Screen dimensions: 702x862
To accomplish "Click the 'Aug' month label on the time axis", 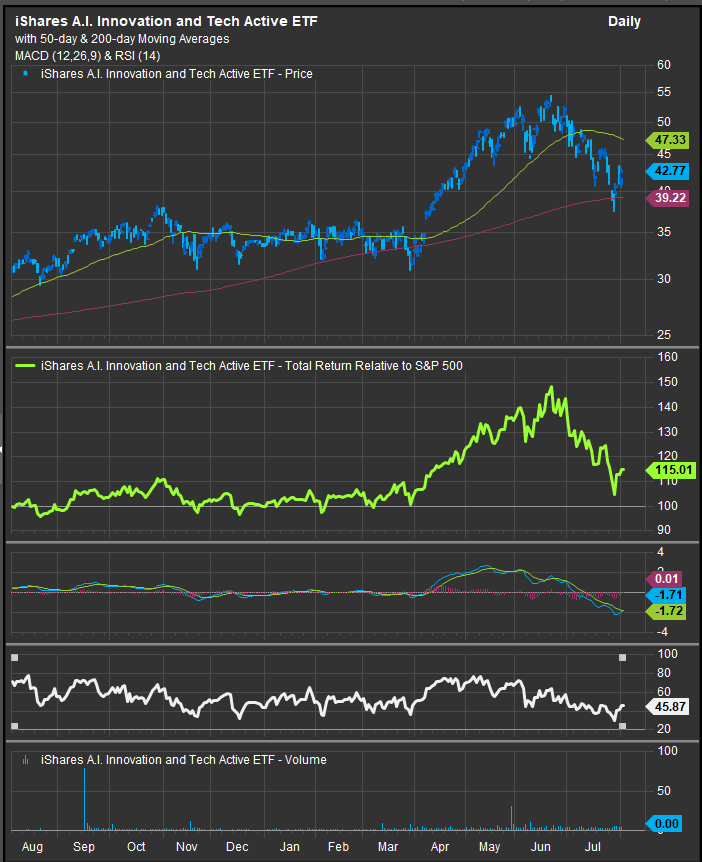I will point(32,847).
